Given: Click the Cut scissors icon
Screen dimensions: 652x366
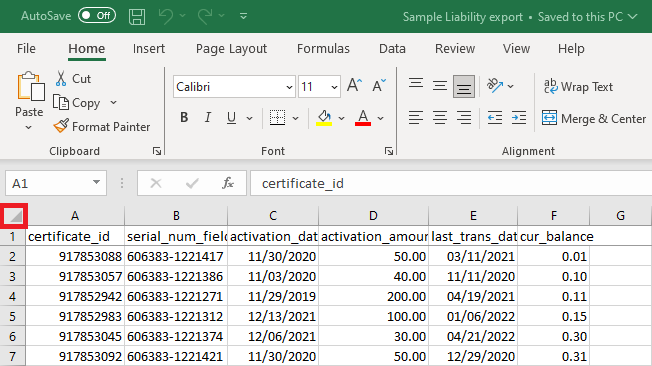Looking at the screenshot, I should [61, 78].
